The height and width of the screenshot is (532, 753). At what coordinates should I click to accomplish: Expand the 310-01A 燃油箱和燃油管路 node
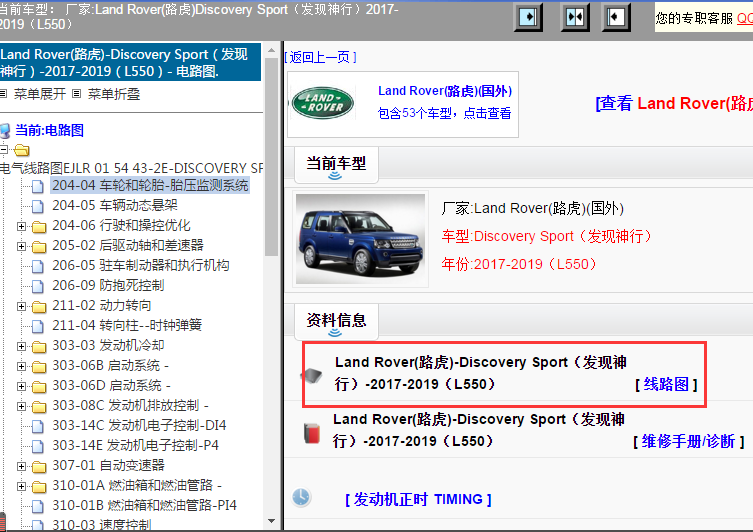[21, 486]
